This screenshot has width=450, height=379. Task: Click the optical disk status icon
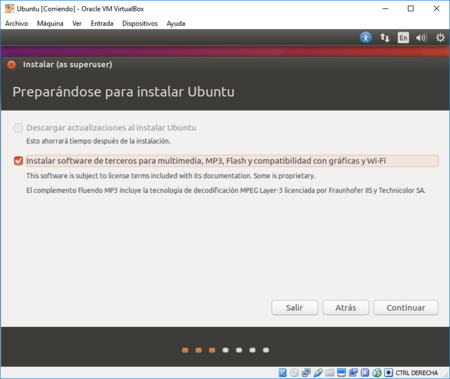coord(294,372)
